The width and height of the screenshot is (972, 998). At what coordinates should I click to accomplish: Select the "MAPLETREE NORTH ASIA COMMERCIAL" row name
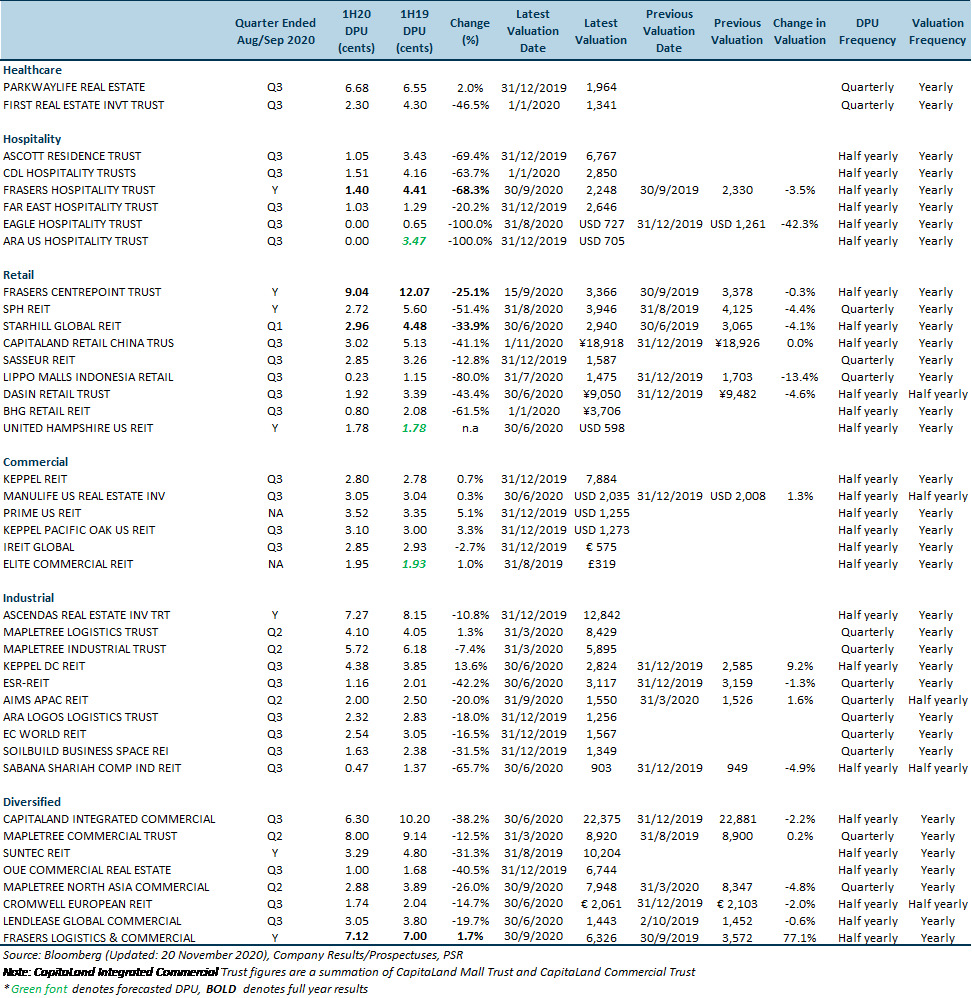coord(106,887)
